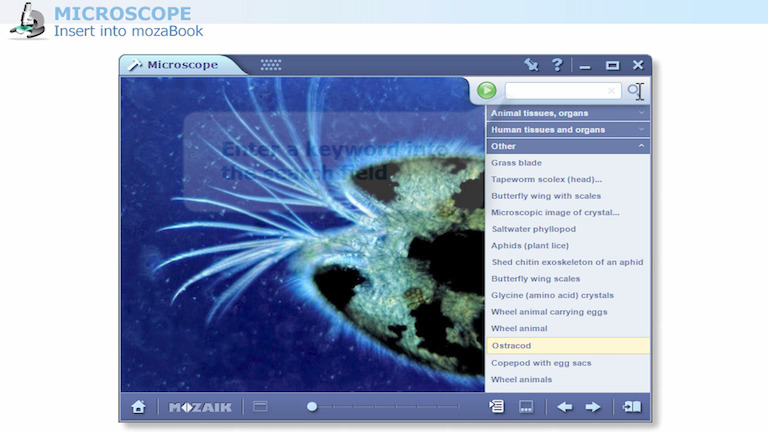Open help with the question mark icon

pos(557,65)
